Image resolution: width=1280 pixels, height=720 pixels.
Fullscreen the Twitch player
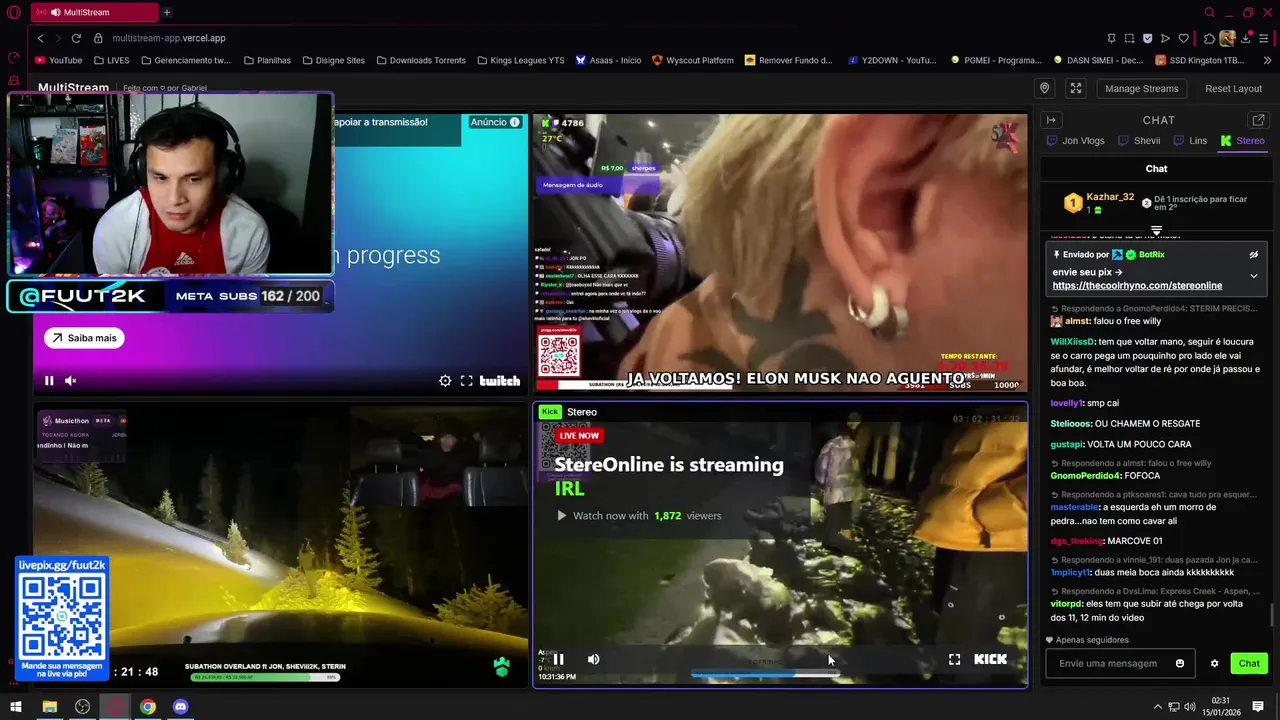(x=466, y=381)
